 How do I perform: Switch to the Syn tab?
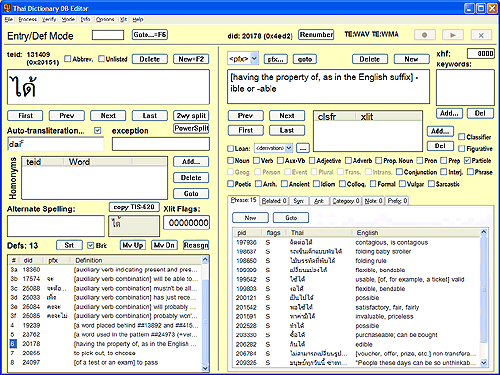pos(299,201)
